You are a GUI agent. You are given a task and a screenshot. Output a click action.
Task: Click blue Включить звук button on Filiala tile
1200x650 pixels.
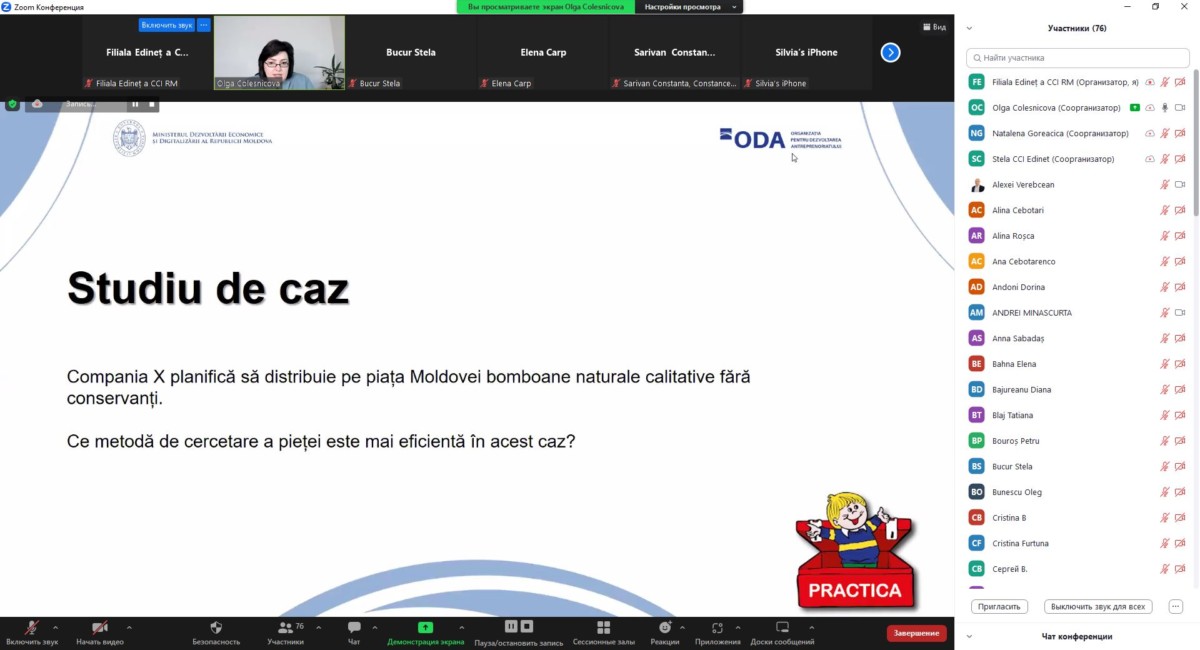point(166,25)
